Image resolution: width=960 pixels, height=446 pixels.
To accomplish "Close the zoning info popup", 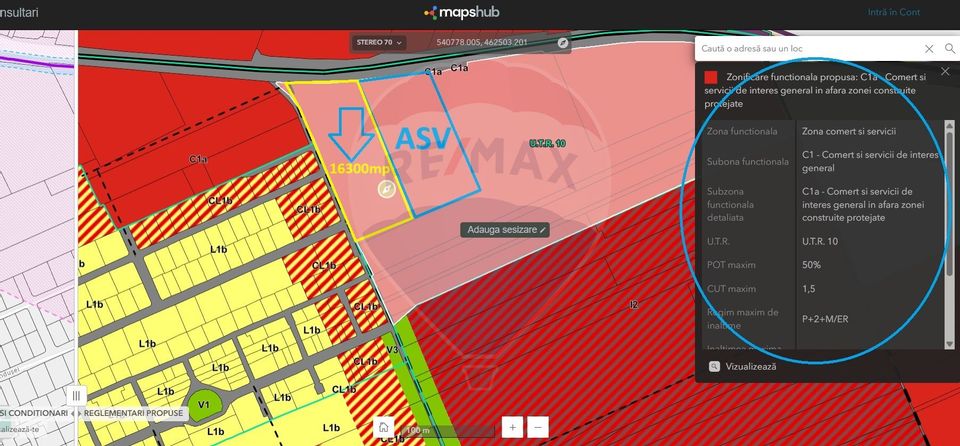I will 945,71.
